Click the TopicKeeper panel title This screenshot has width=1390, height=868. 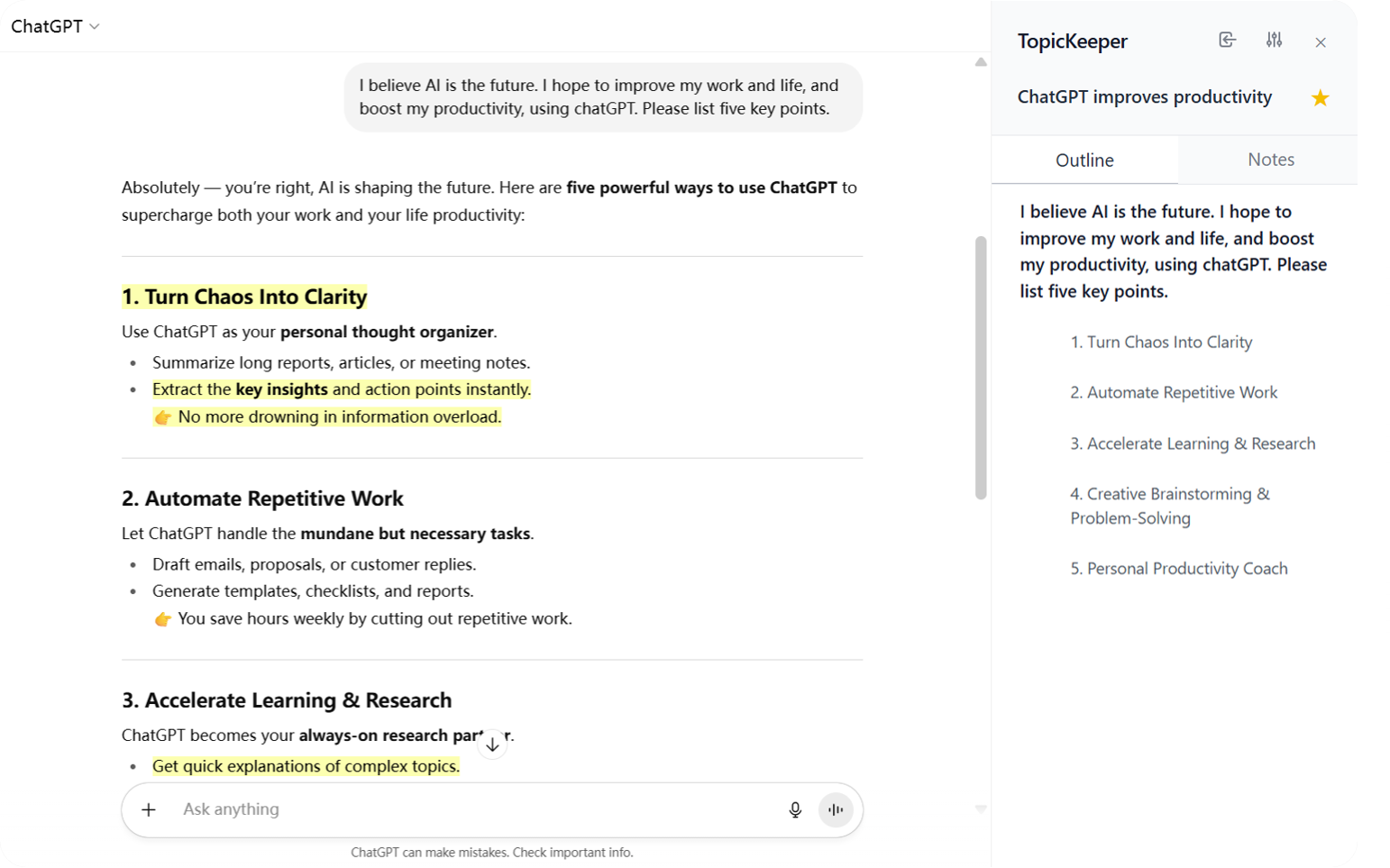click(x=1073, y=41)
